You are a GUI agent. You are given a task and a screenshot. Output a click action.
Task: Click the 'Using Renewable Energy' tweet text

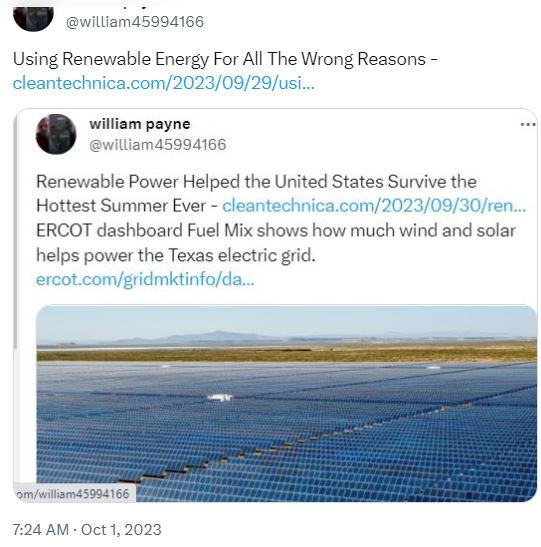[225, 59]
